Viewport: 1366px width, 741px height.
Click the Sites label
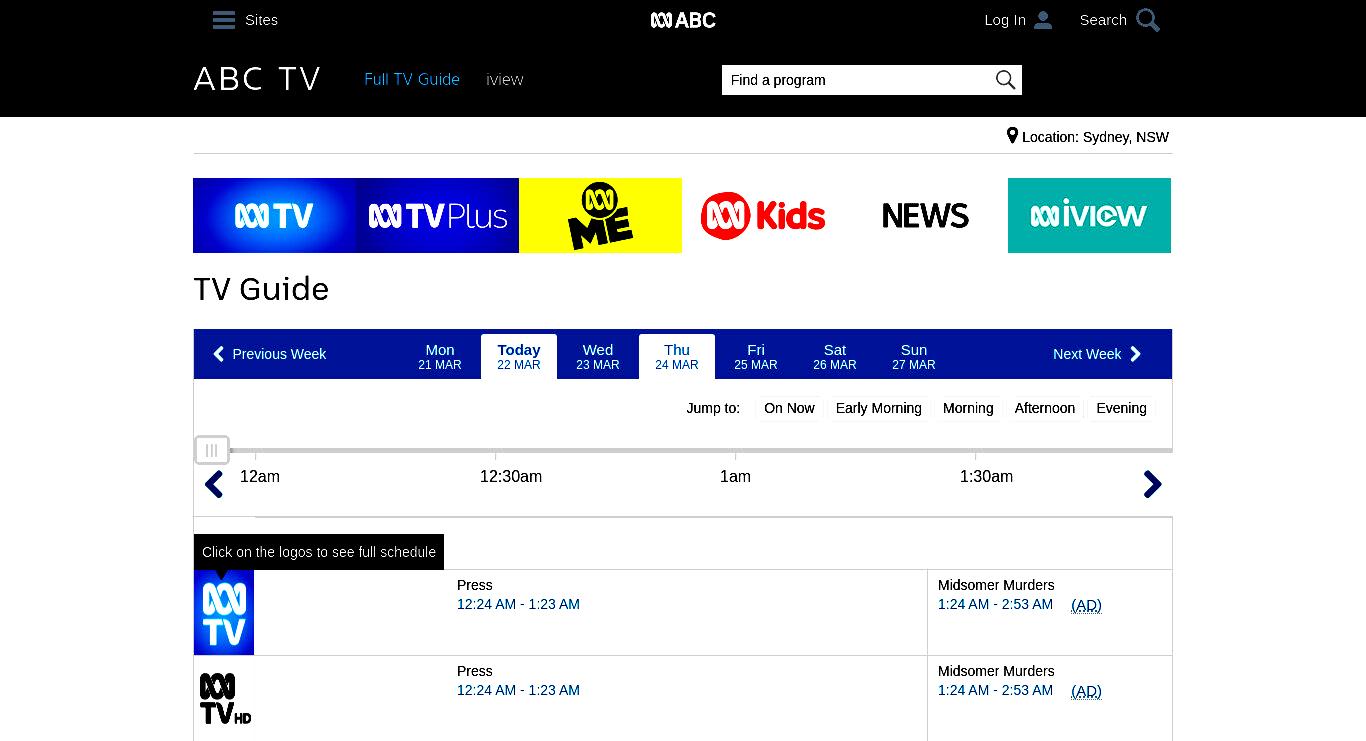tap(261, 20)
